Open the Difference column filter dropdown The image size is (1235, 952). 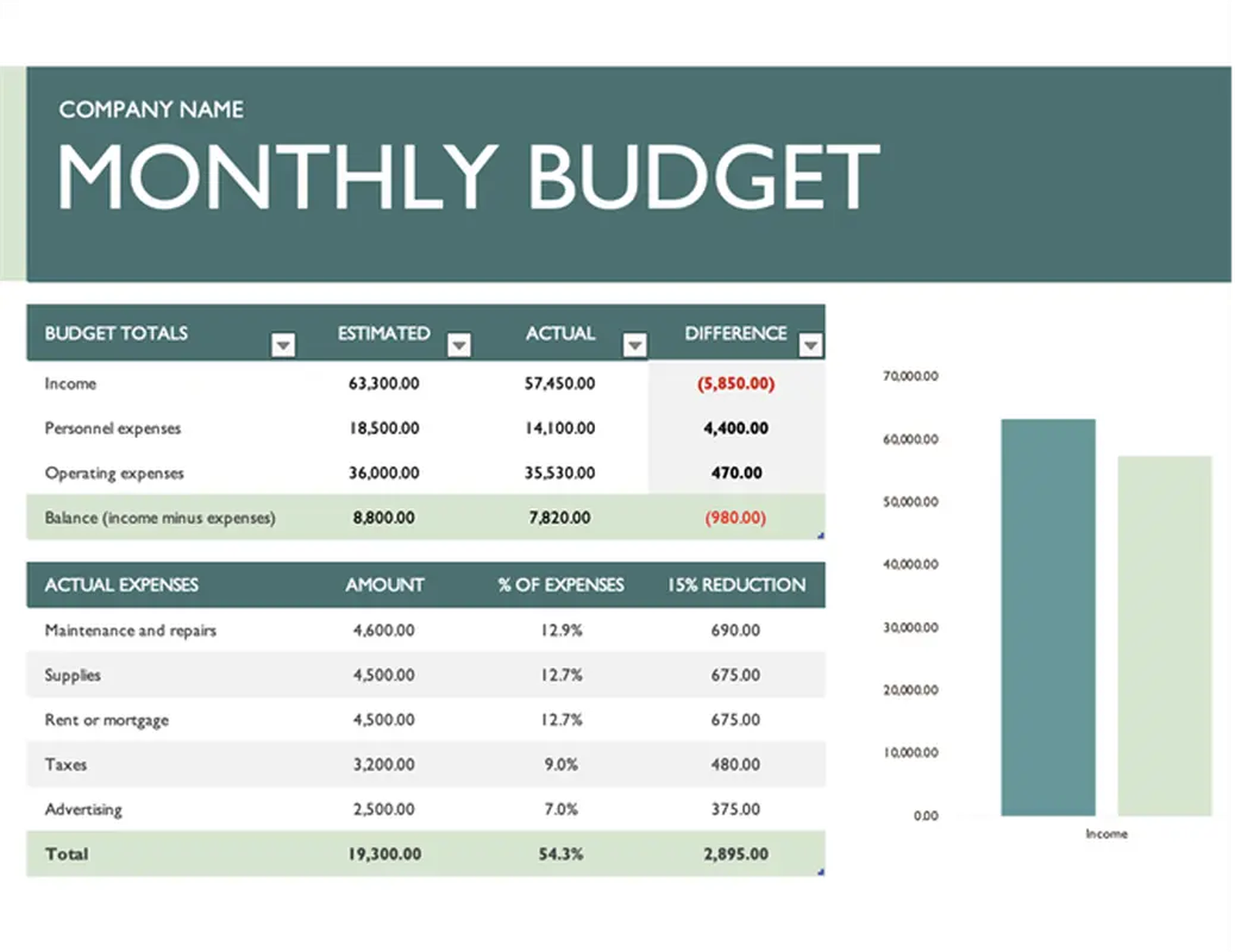tap(810, 344)
